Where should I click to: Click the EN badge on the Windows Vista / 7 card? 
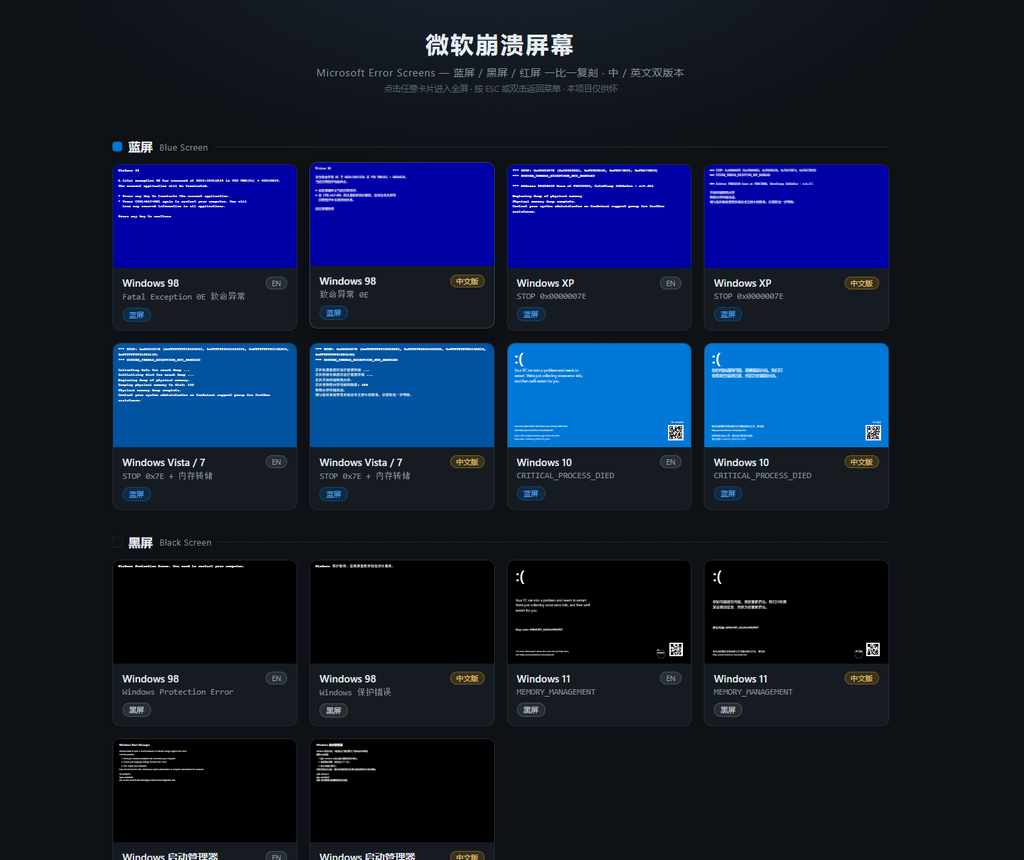[x=276, y=462]
